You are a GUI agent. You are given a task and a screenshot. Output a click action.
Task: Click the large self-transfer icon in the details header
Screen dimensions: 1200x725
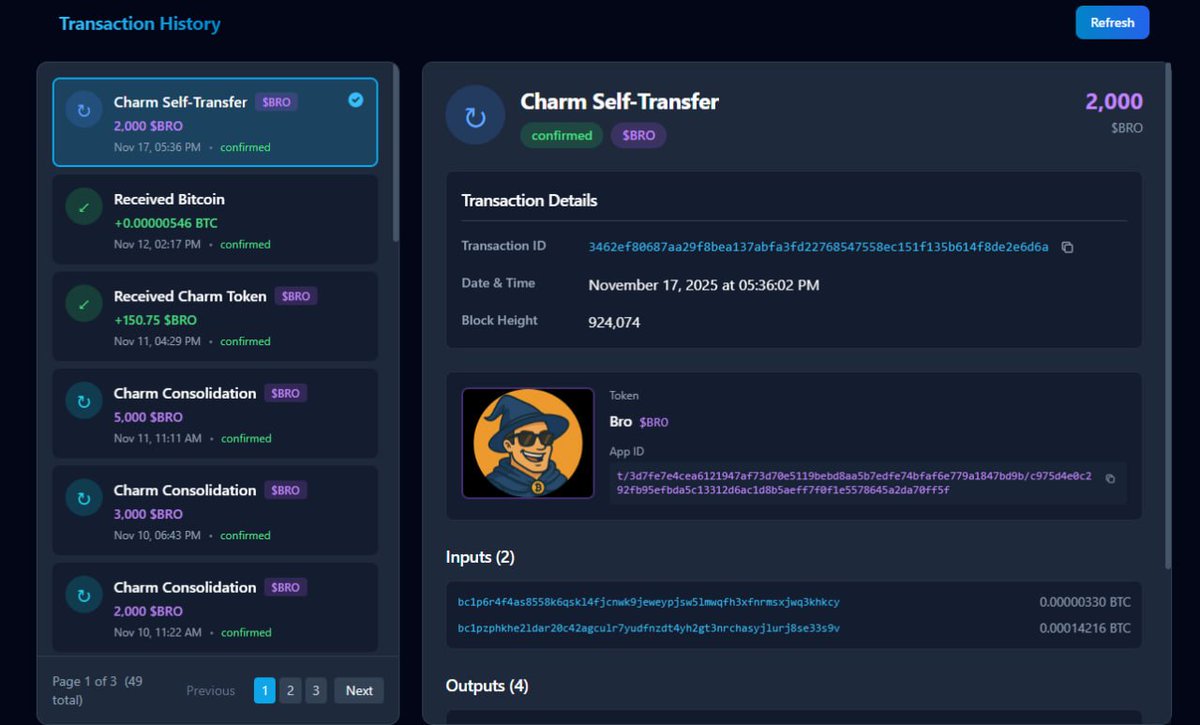(476, 116)
